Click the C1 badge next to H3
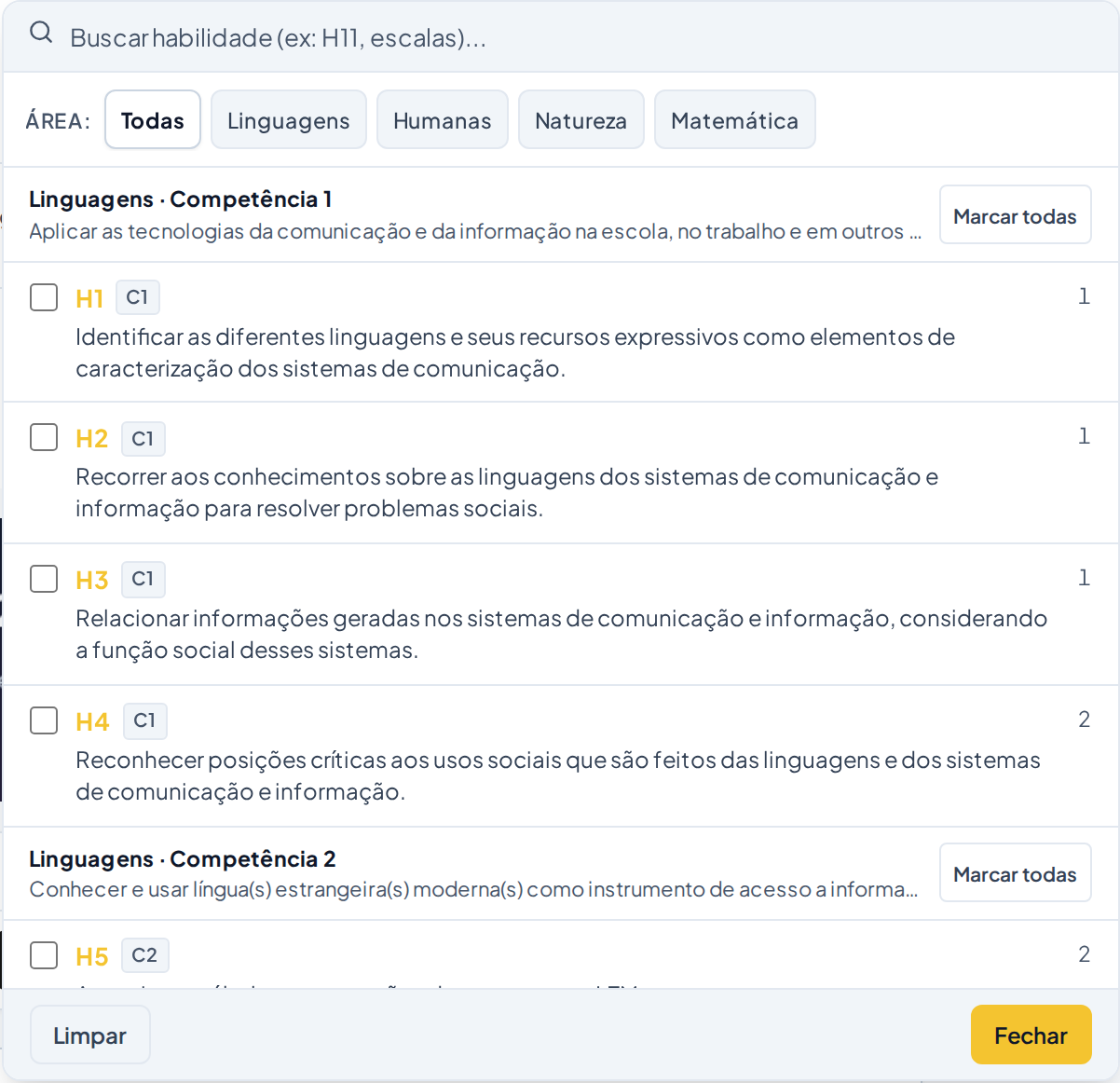1120x1083 pixels. (143, 579)
